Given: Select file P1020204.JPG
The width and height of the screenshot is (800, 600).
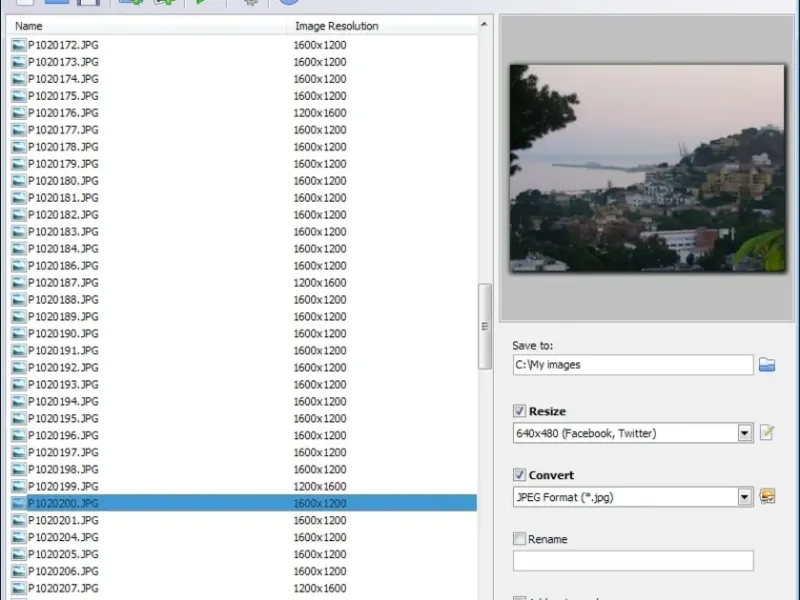Looking at the screenshot, I should pyautogui.click(x=63, y=537).
